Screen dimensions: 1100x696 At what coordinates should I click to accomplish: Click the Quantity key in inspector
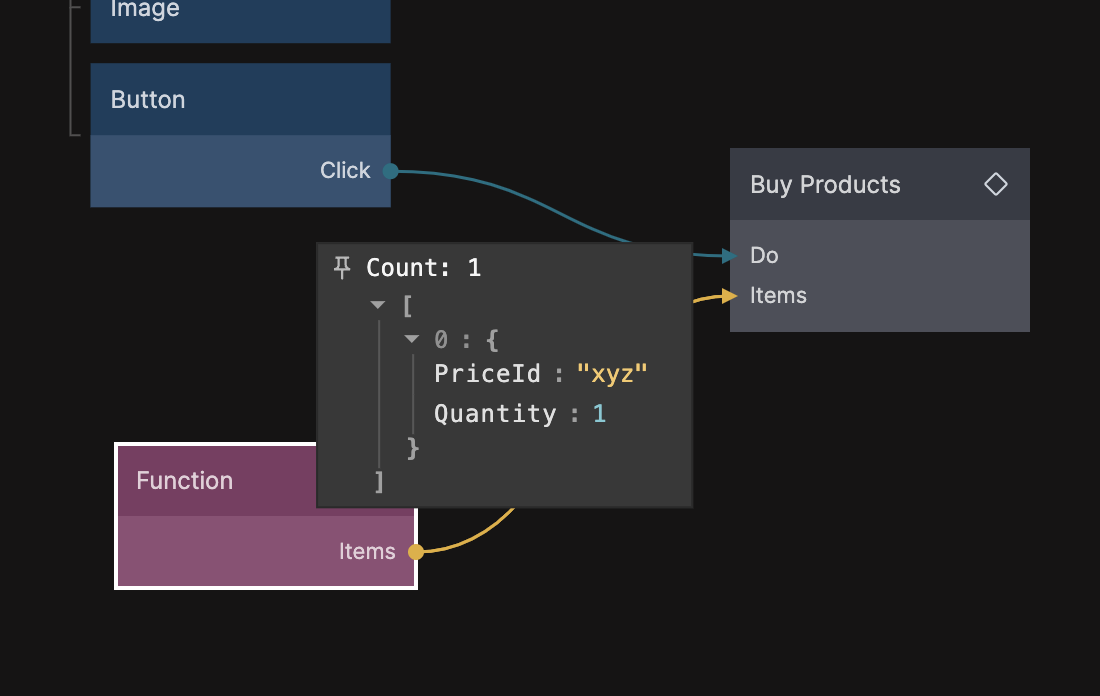(495, 414)
